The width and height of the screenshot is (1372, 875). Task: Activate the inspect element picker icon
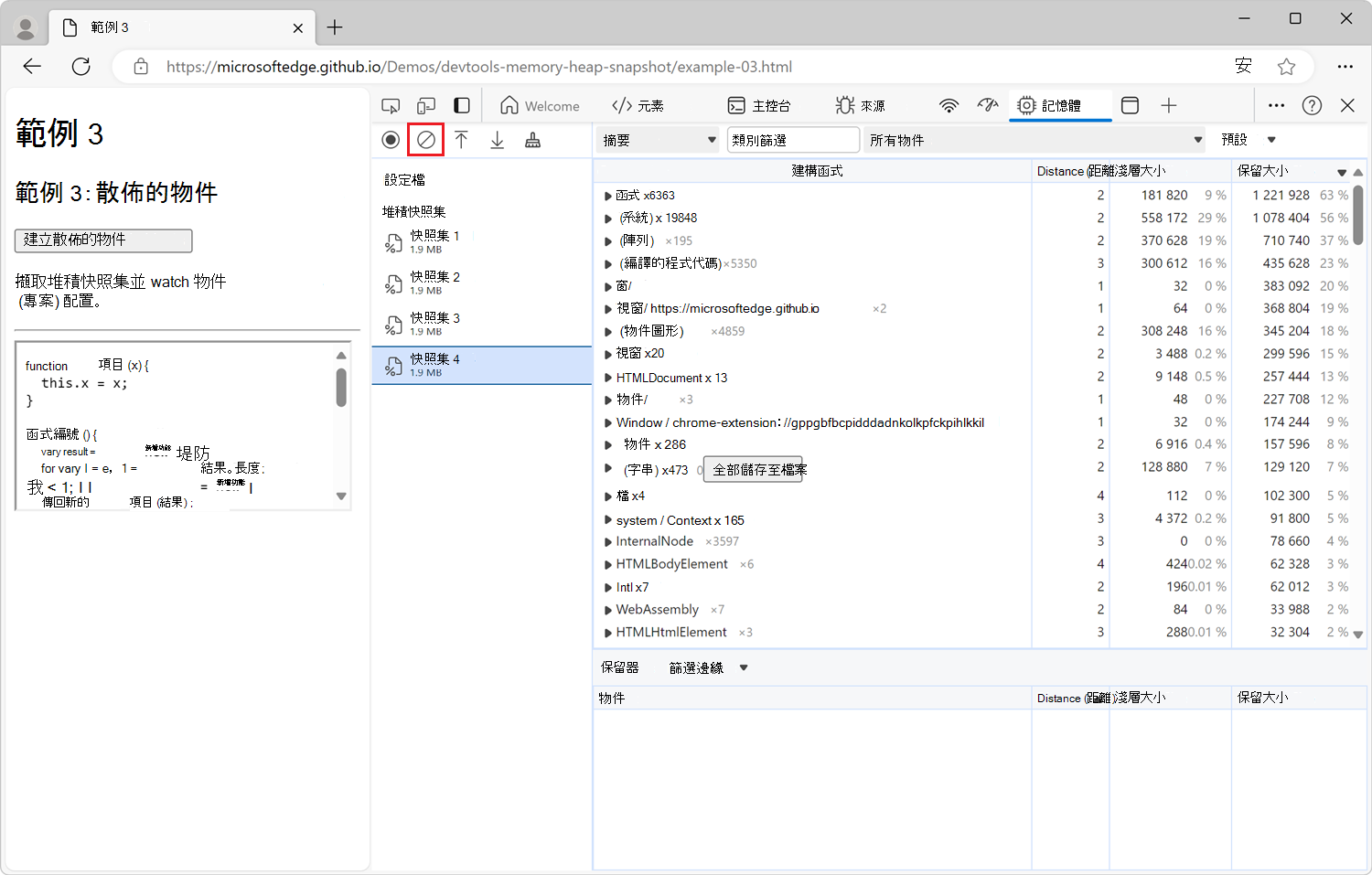(x=391, y=106)
